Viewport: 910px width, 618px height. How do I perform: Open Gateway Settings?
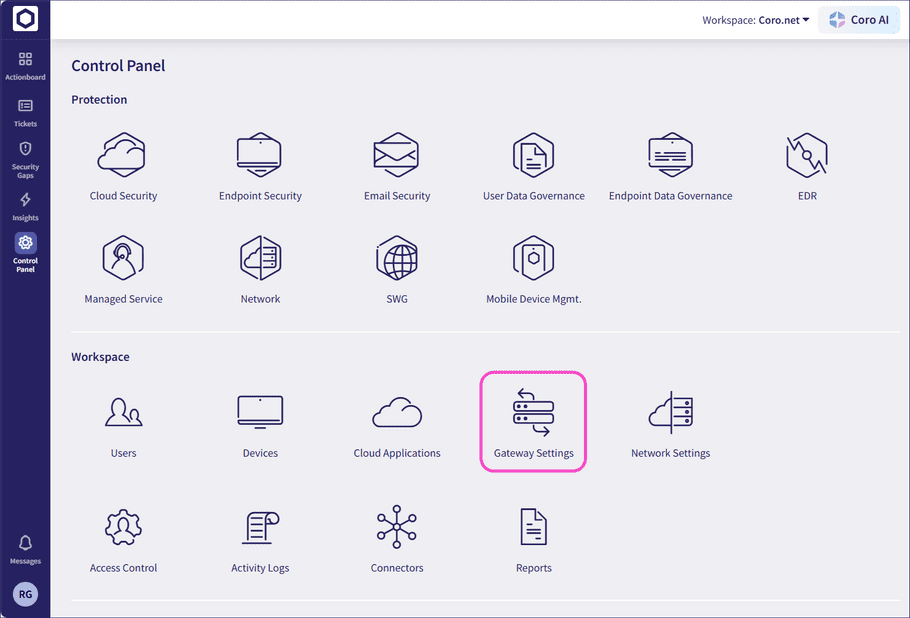click(533, 420)
